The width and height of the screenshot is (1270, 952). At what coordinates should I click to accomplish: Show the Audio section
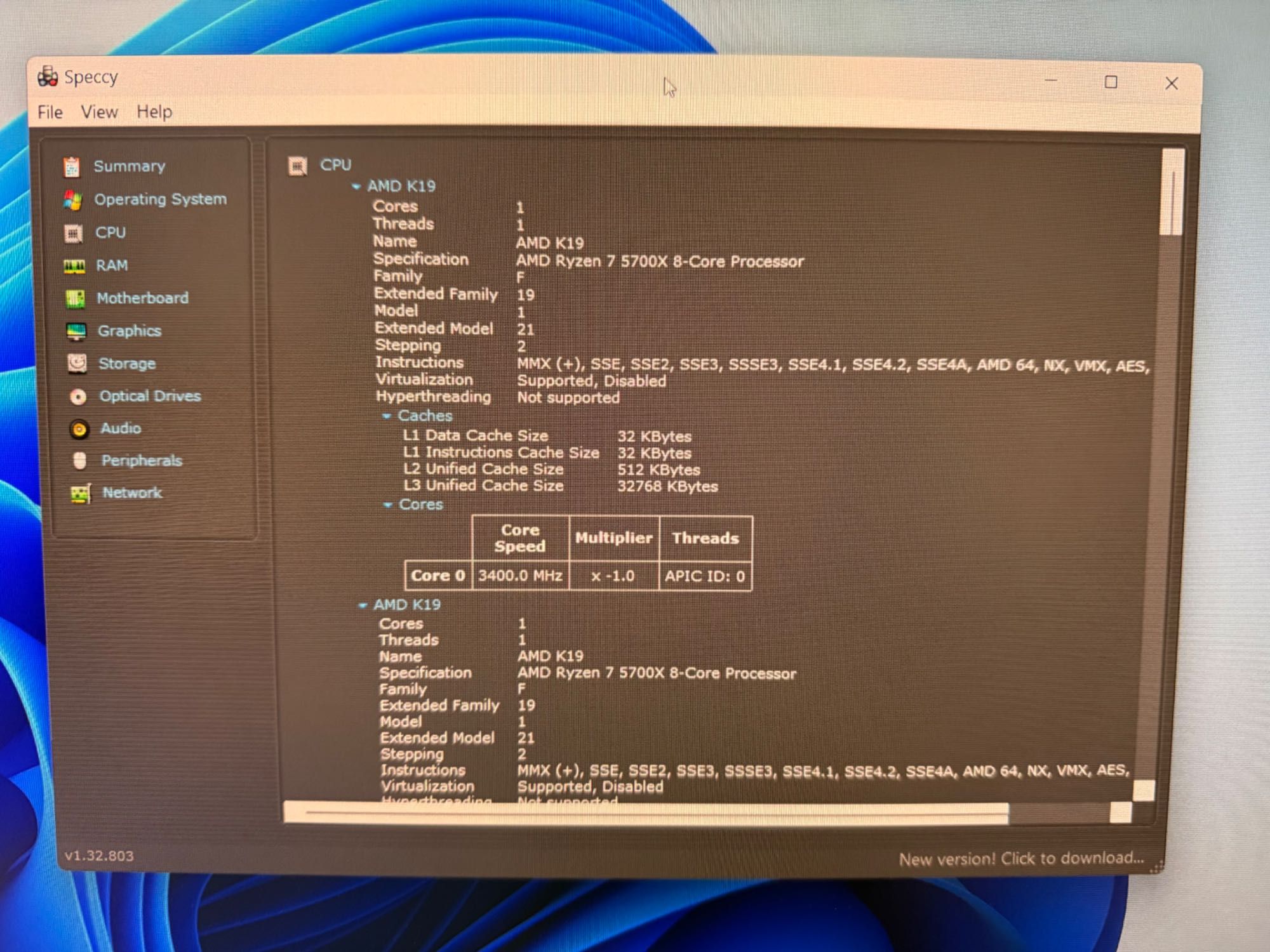point(121,428)
